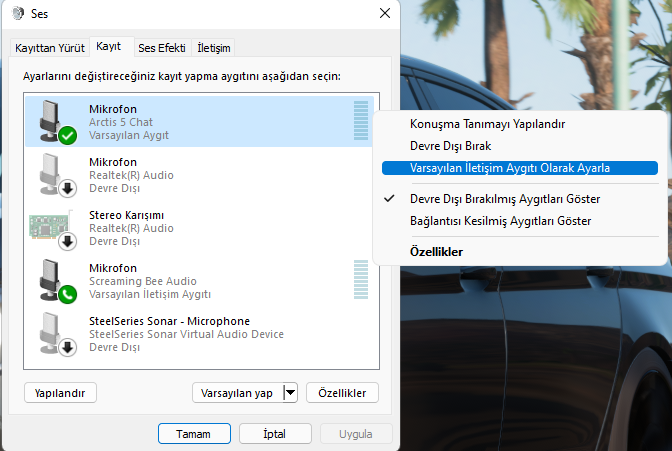The width and height of the screenshot is (672, 451).
Task: Click the Stereo Karışımı sound card icon
Action: point(53,229)
